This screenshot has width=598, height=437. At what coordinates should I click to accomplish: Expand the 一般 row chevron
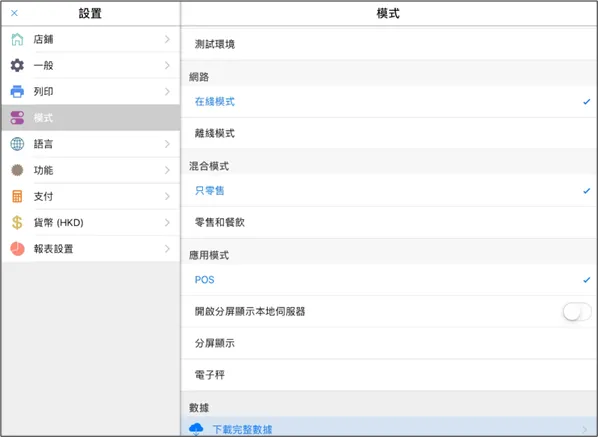pos(167,65)
